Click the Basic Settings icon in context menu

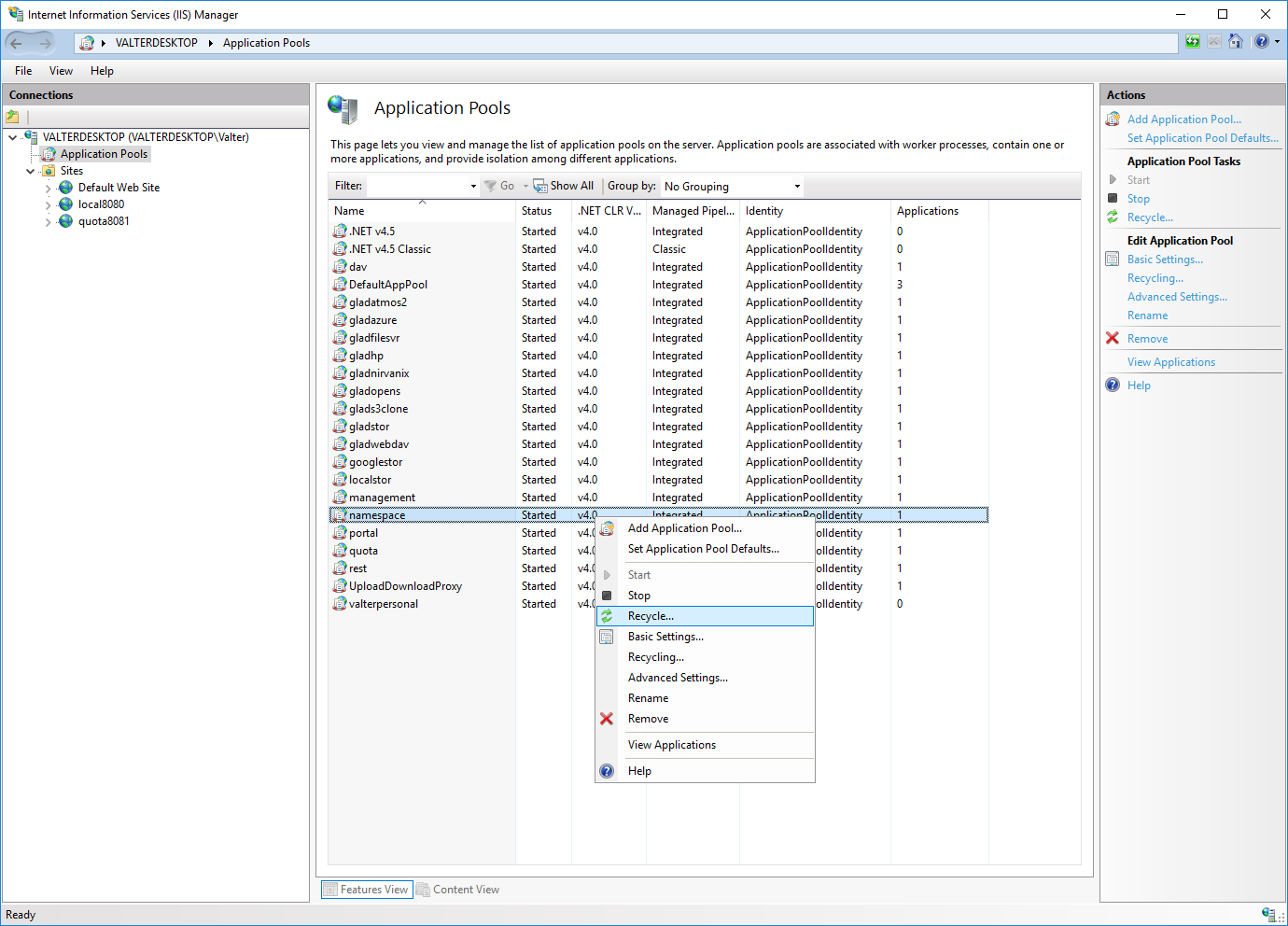tap(607, 637)
